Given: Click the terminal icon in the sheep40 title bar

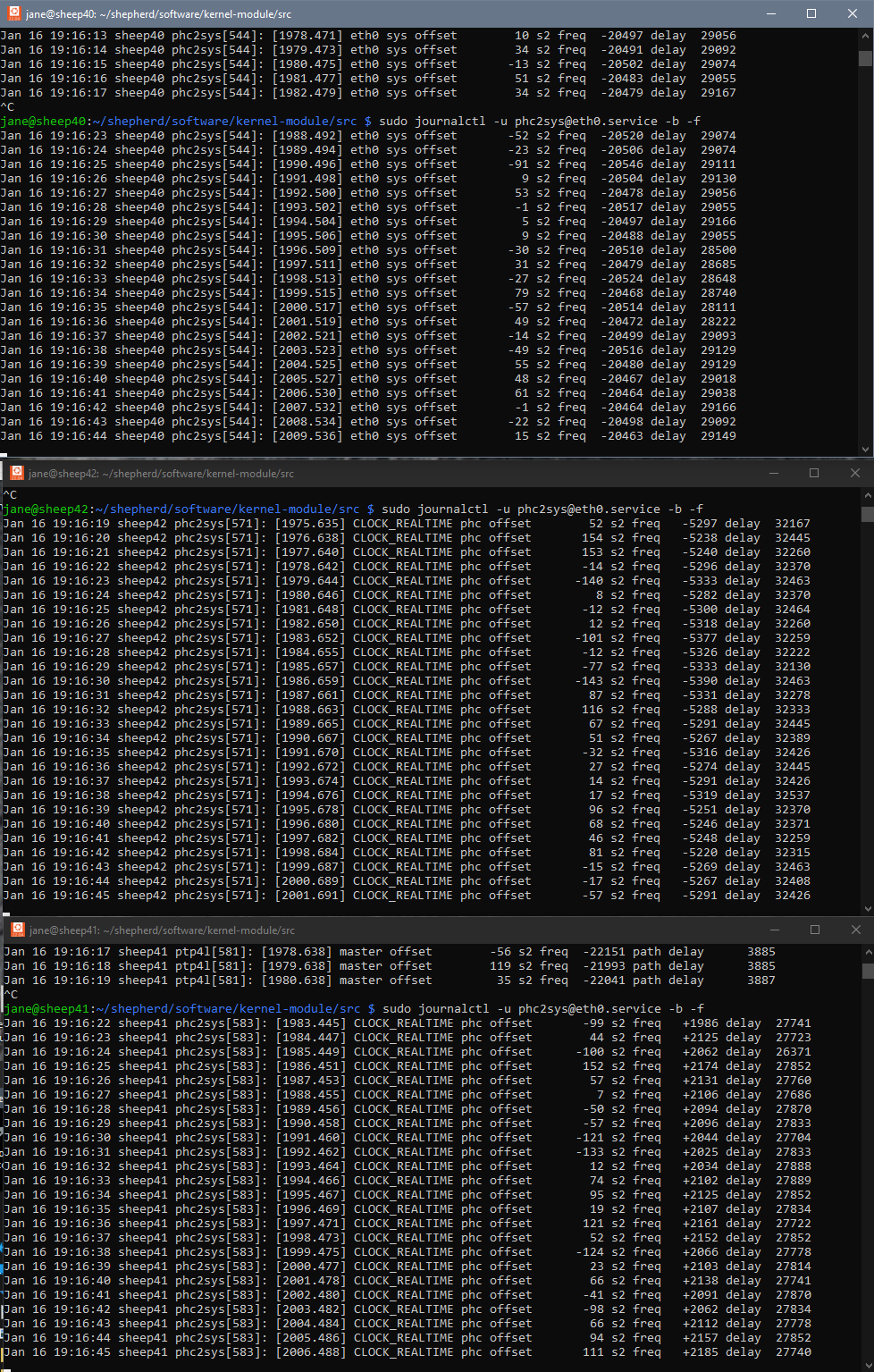Looking at the screenshot, I should click(x=13, y=13).
